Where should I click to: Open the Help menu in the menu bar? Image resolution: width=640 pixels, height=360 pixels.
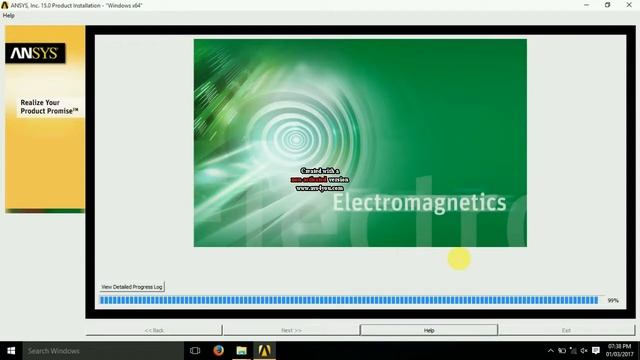(9, 16)
